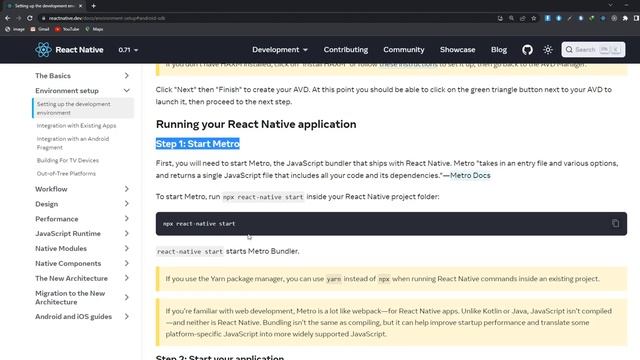The width and height of the screenshot is (640, 360).
Task: Copy the npx react-native start code
Action: point(615,223)
